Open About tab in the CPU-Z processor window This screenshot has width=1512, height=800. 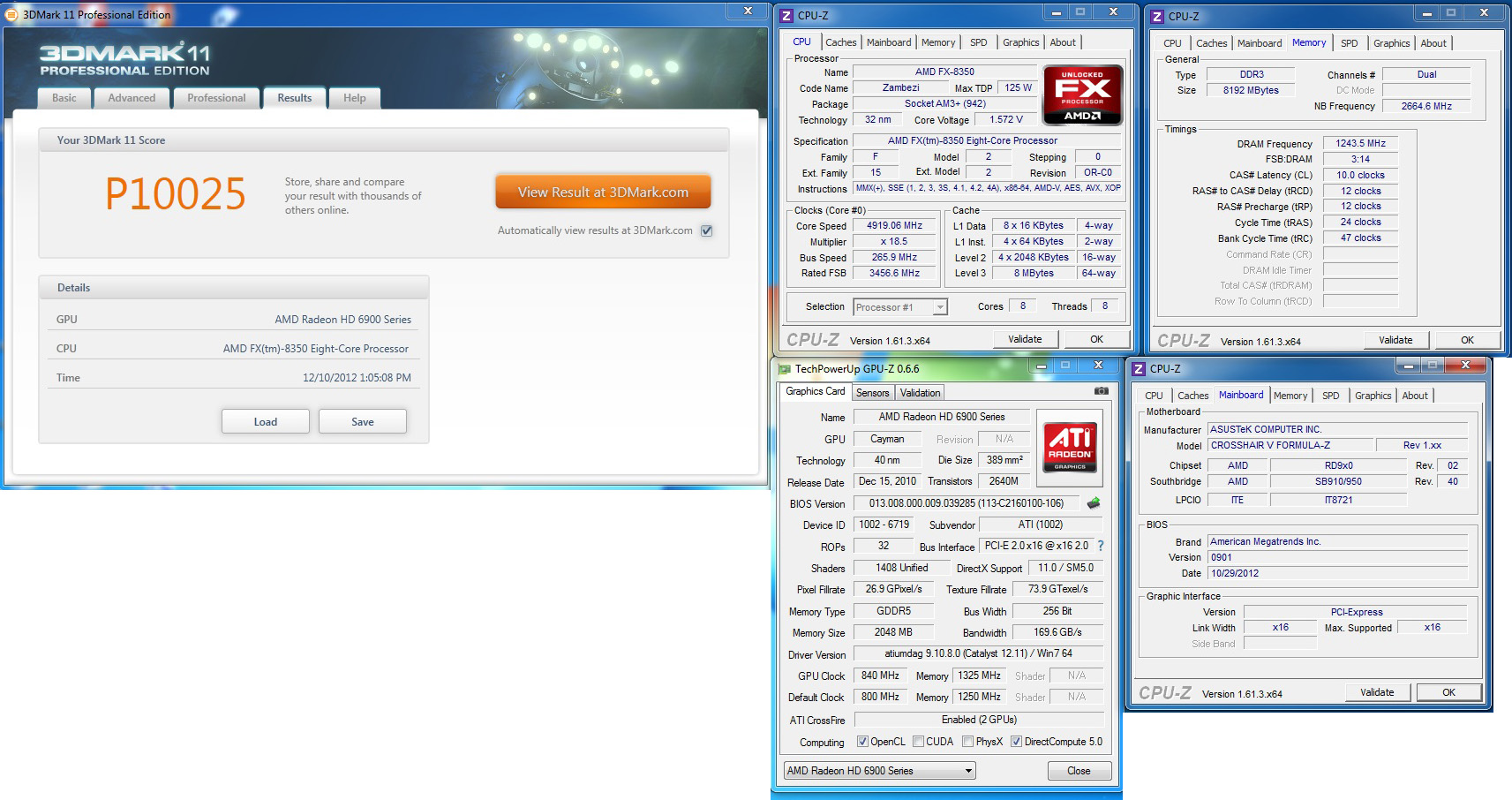pyautogui.click(x=1063, y=42)
